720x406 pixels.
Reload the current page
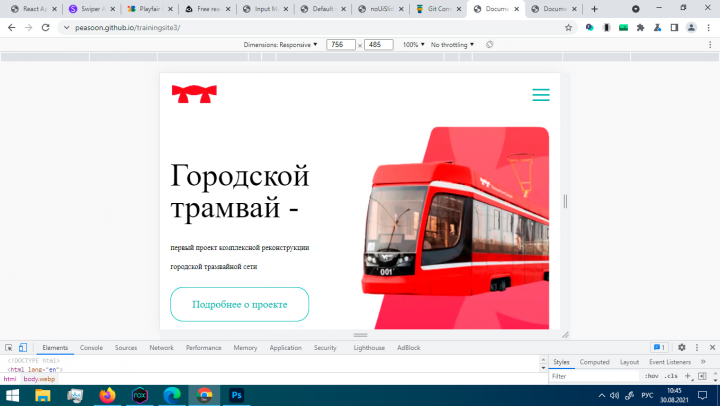coord(45,28)
